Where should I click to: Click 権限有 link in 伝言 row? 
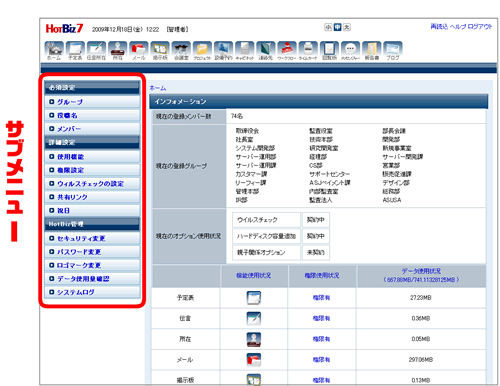point(321,318)
